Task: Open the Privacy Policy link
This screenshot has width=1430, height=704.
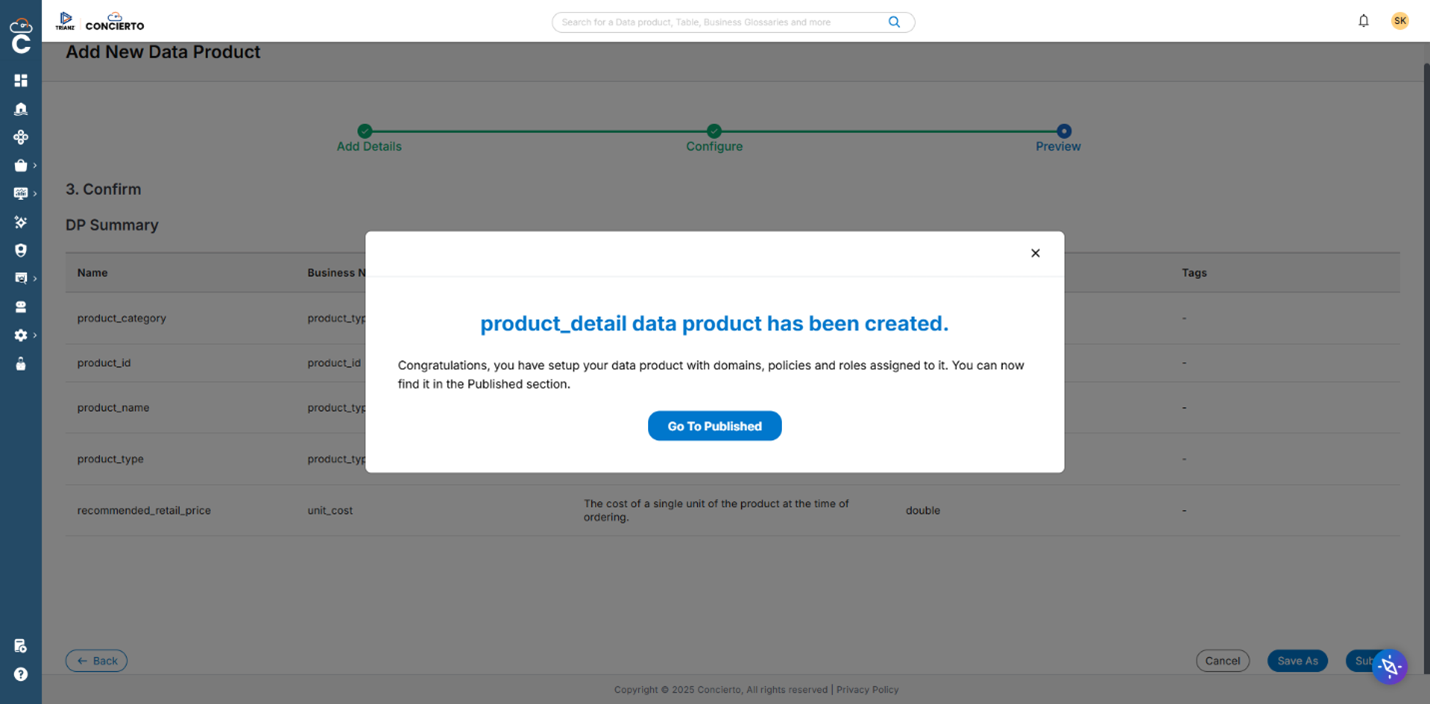Action: (x=866, y=689)
